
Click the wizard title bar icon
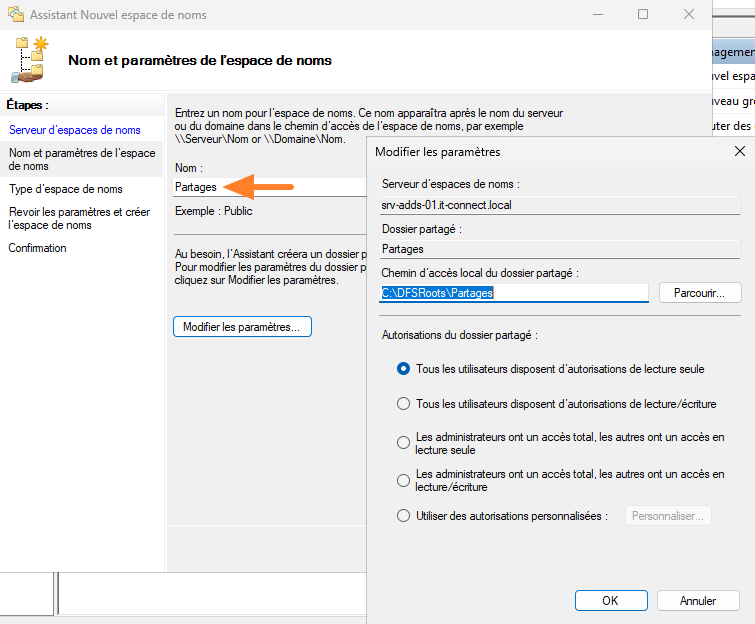coord(14,16)
